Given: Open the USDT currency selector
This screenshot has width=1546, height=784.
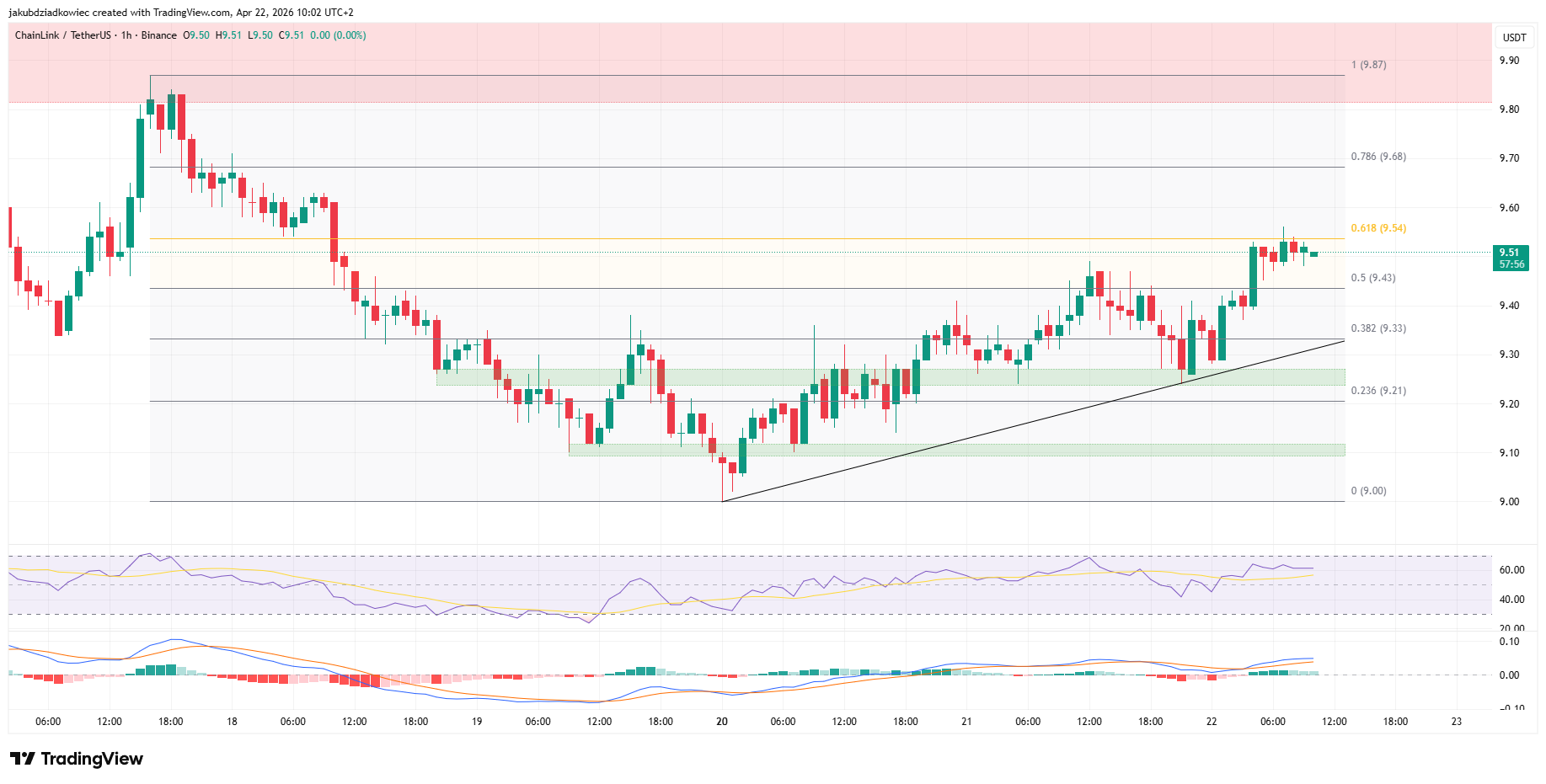Looking at the screenshot, I should 1514,37.
